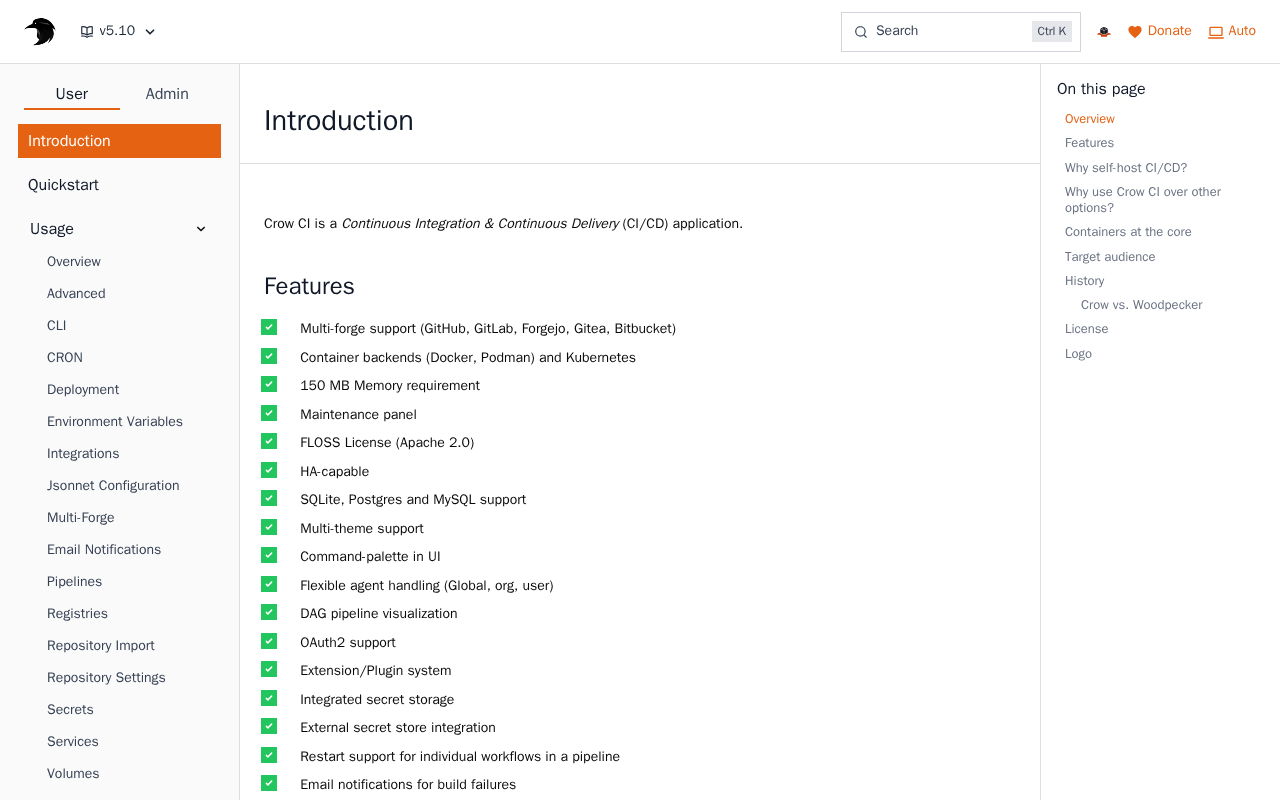The height and width of the screenshot is (800, 1280).
Task: Click the checkbox next to OAuth2 support
Action: (x=269, y=641)
